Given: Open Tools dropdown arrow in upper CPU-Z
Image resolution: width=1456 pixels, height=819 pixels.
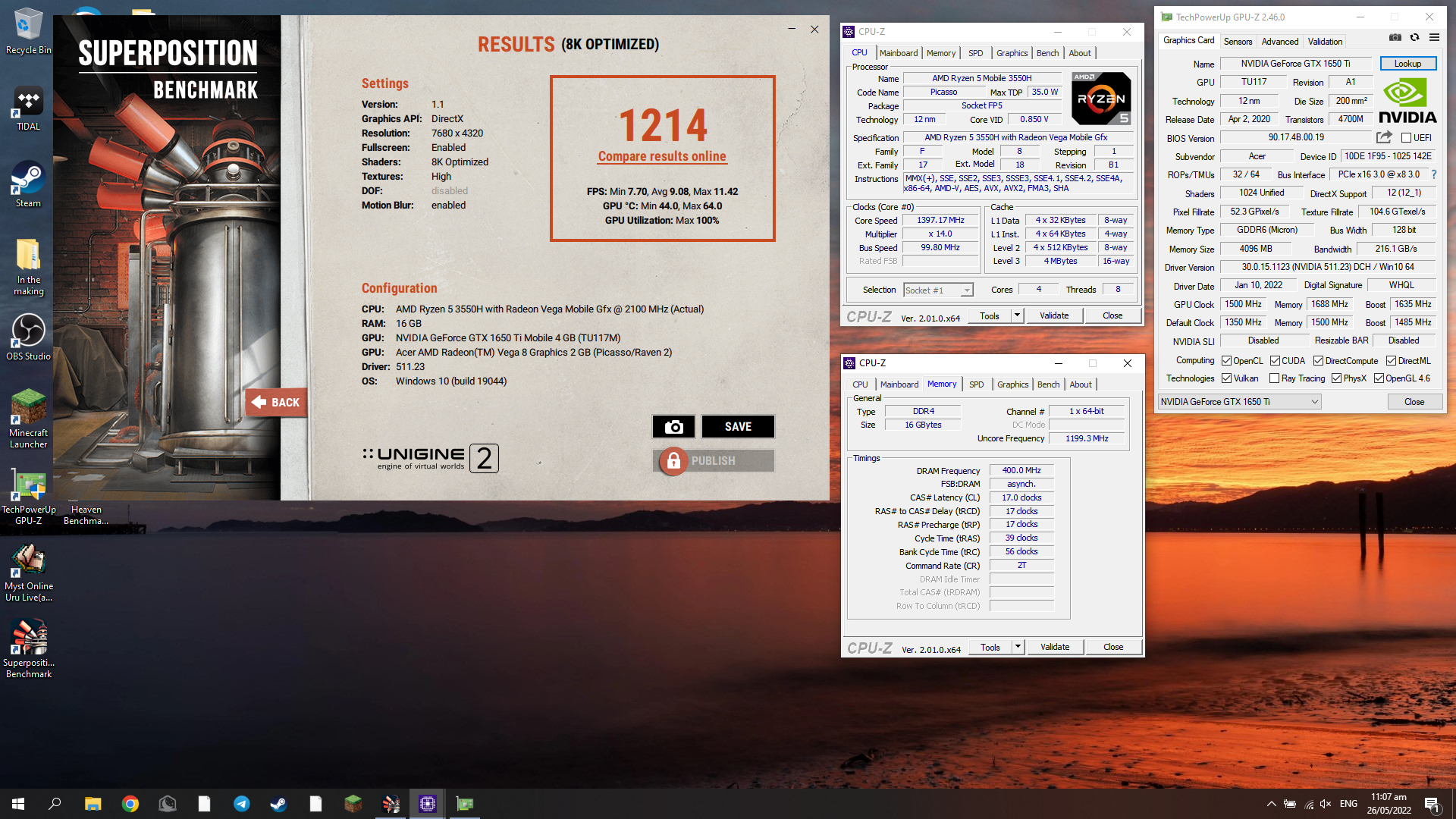Looking at the screenshot, I should point(1017,315).
